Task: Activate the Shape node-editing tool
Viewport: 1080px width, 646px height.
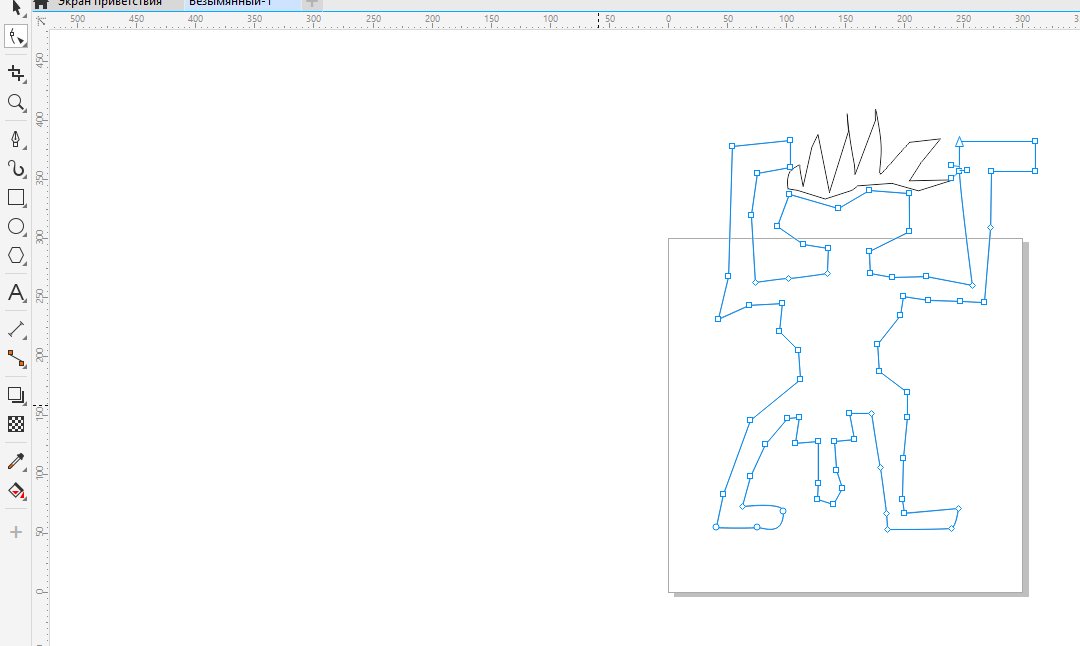Action: click(x=15, y=38)
